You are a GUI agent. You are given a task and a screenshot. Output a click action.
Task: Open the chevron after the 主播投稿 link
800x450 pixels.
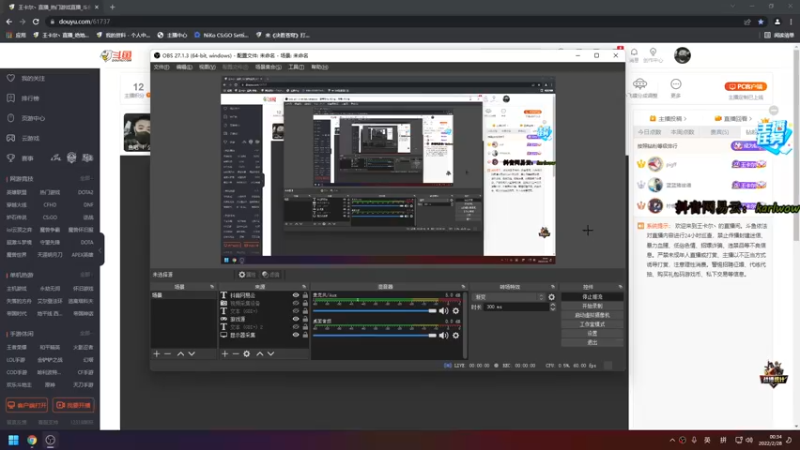pyautogui.click(x=685, y=118)
